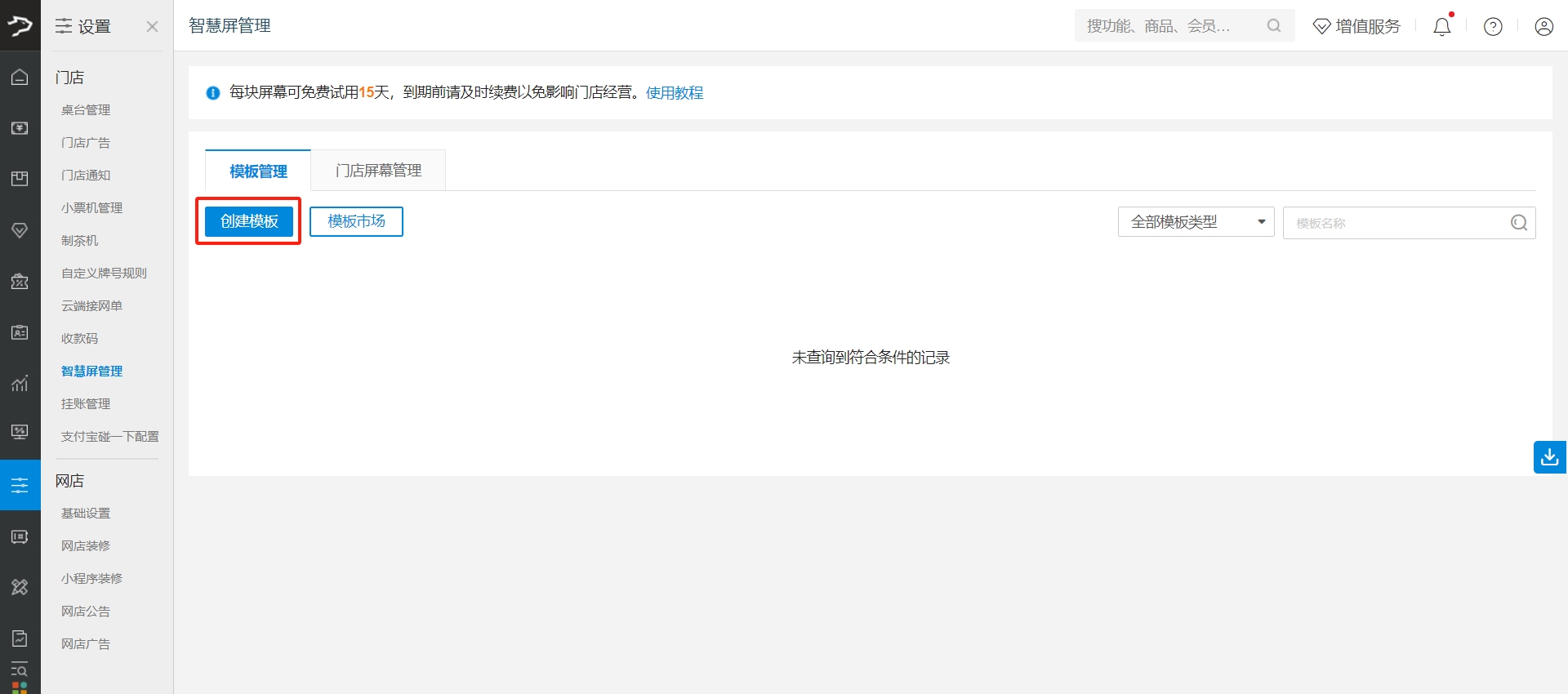Open the 模板市场 button

(x=356, y=221)
